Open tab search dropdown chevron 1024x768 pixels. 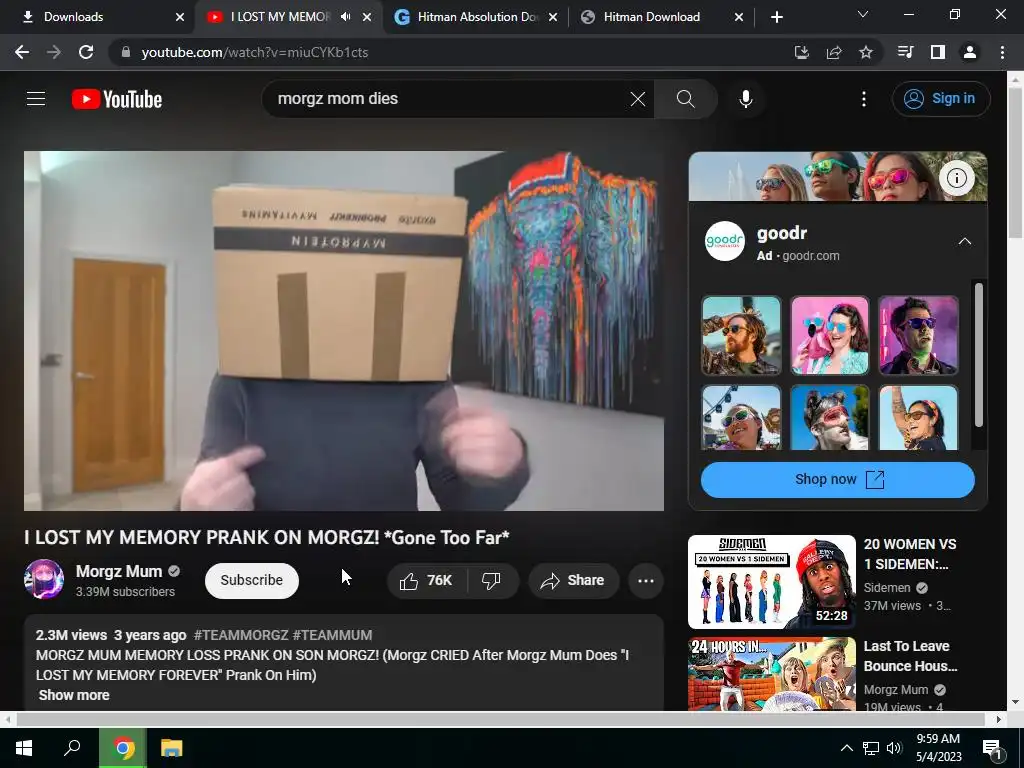[863, 14]
